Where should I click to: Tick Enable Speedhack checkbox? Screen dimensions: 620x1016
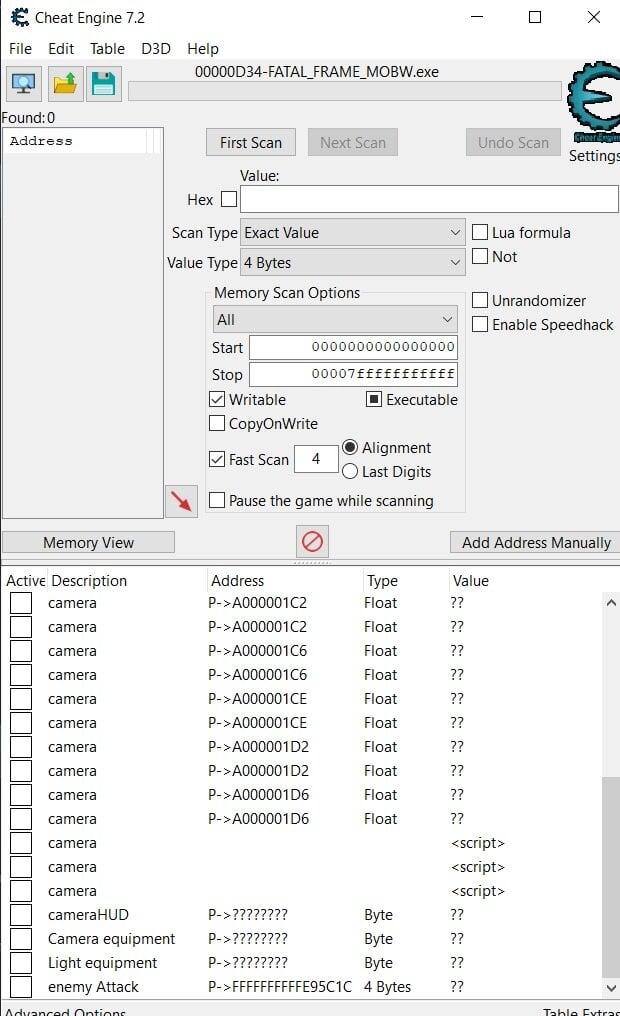coord(480,324)
